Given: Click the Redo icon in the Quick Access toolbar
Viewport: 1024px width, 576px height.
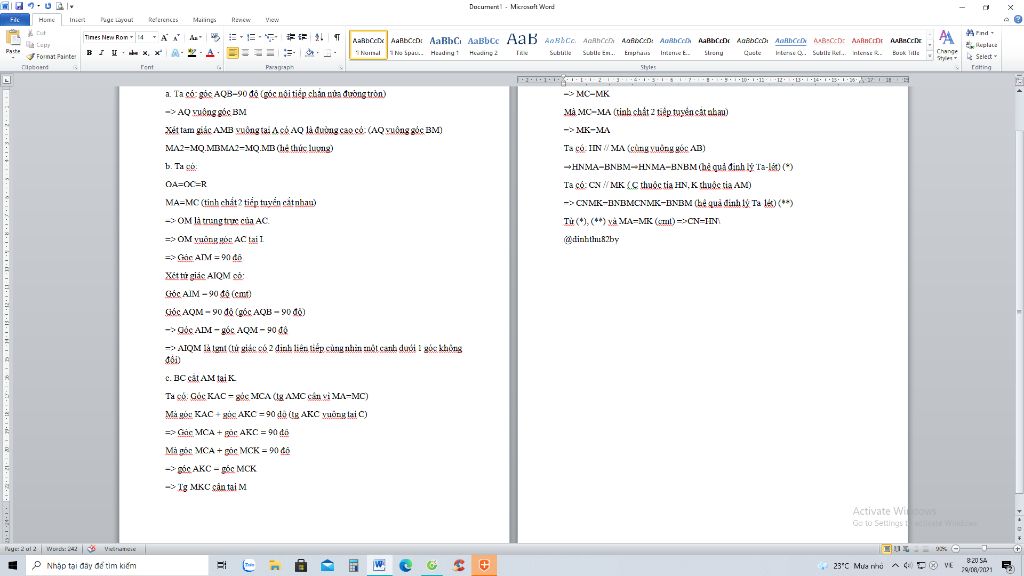Looking at the screenshot, I should [48, 6].
